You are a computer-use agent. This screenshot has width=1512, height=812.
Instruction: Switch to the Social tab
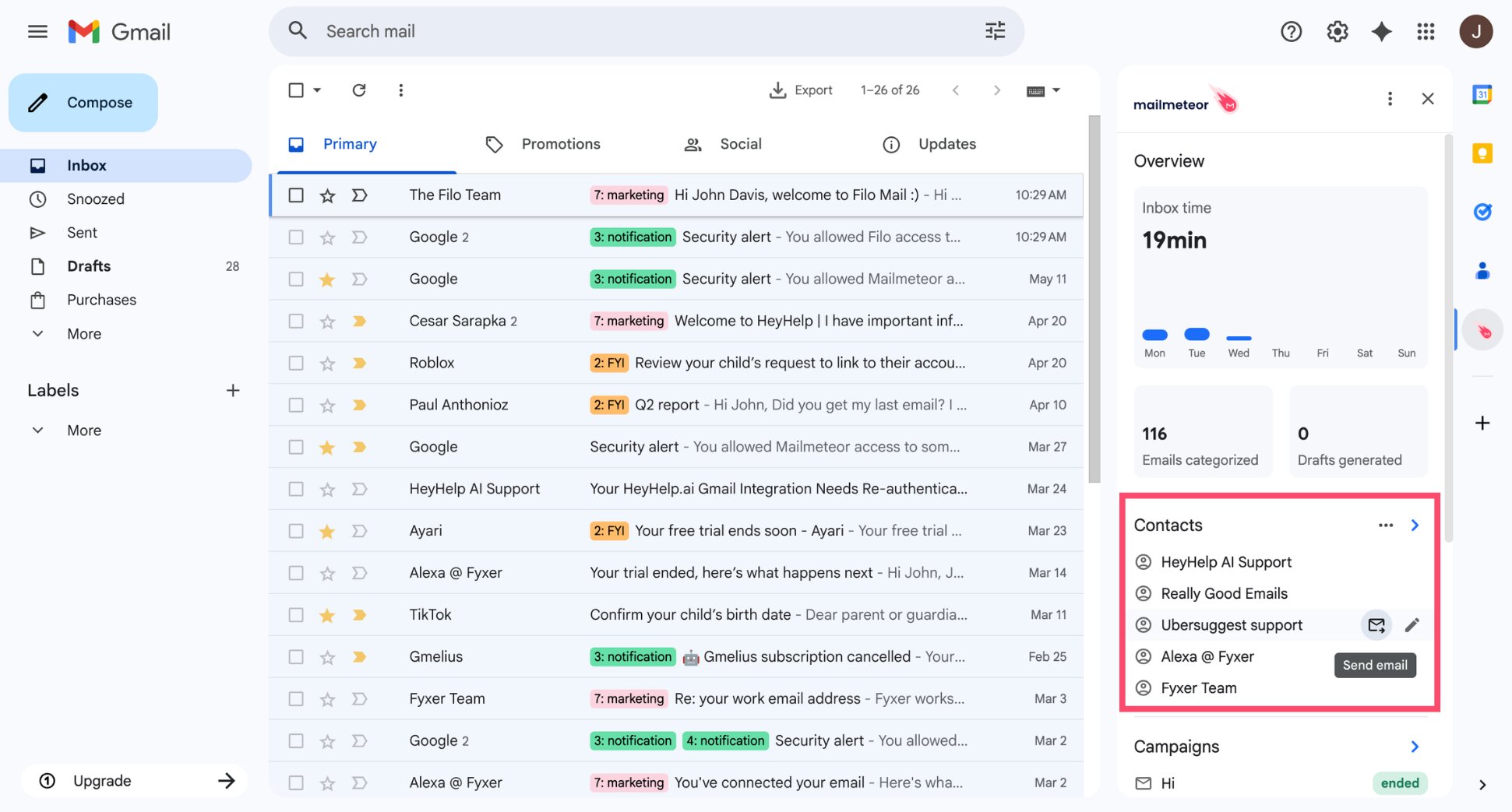[741, 145]
